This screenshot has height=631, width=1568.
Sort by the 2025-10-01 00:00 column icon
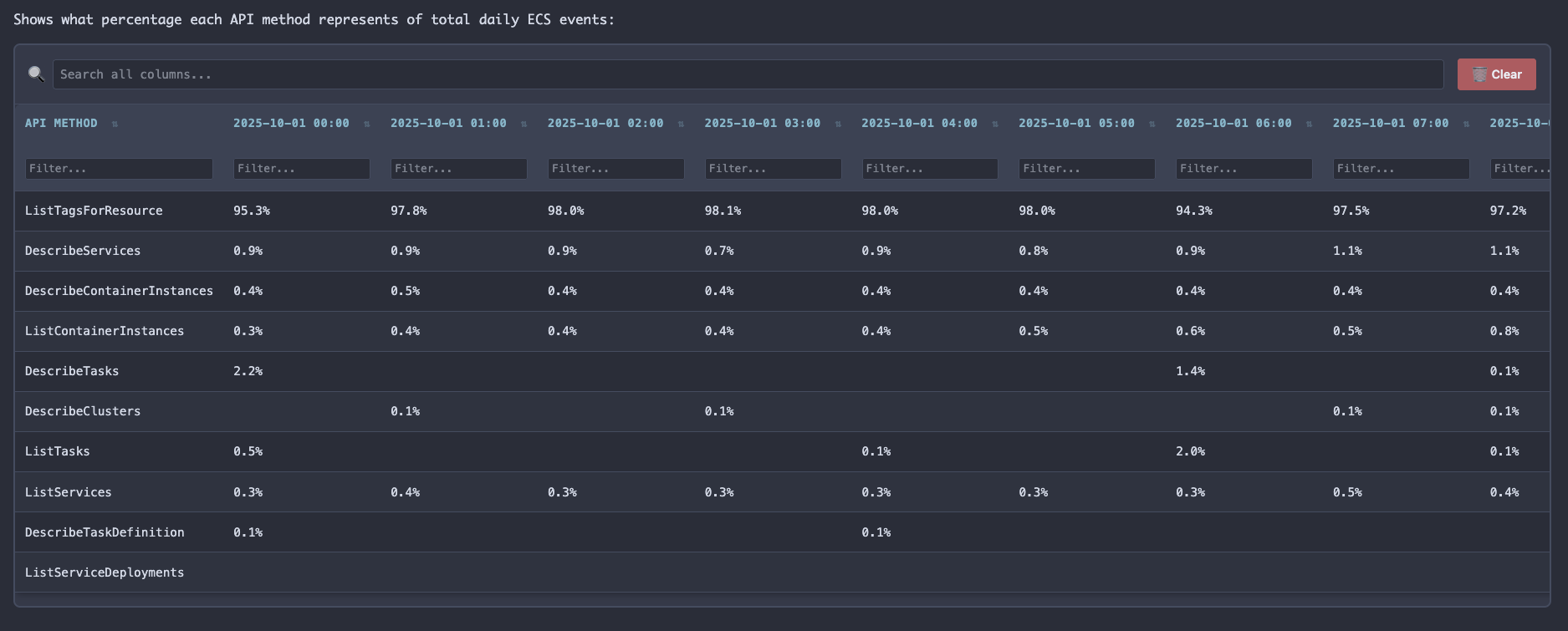point(366,124)
